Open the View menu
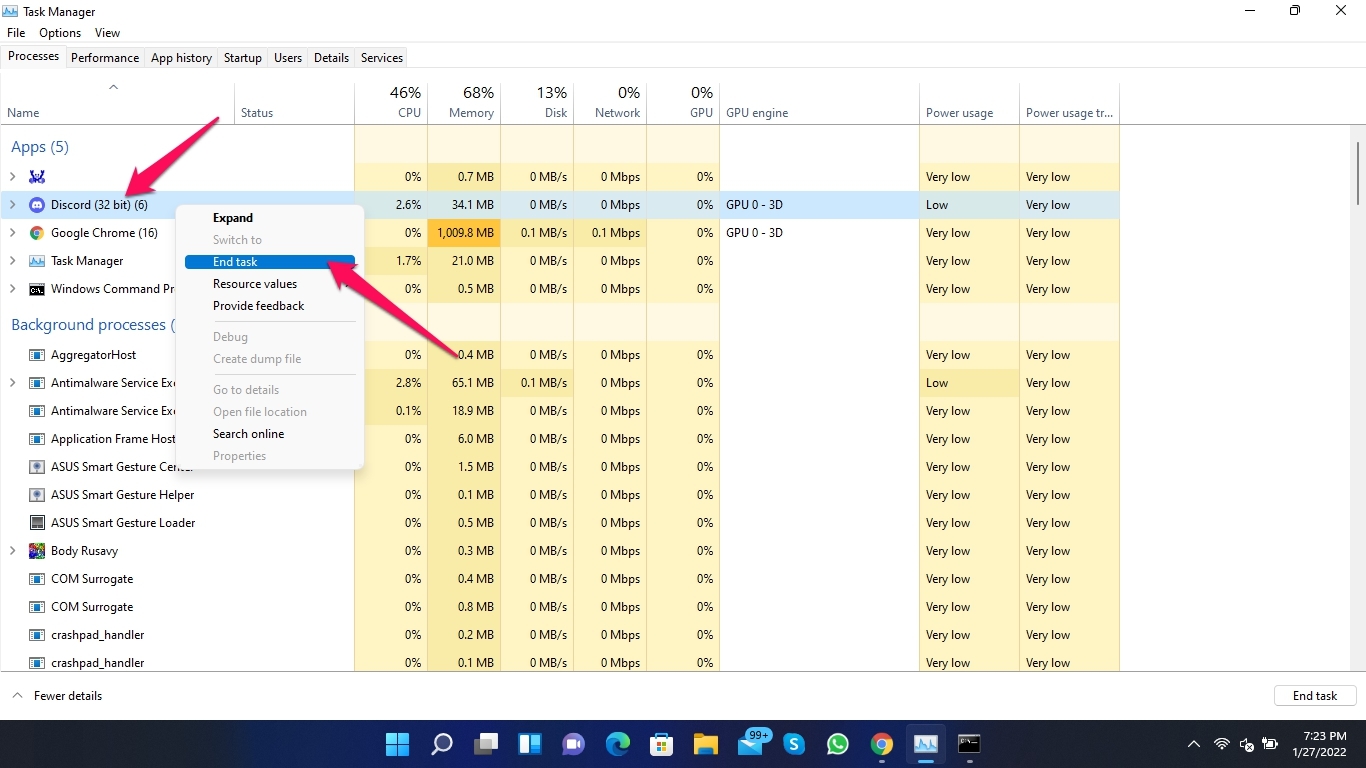The height and width of the screenshot is (768, 1366). (x=107, y=33)
